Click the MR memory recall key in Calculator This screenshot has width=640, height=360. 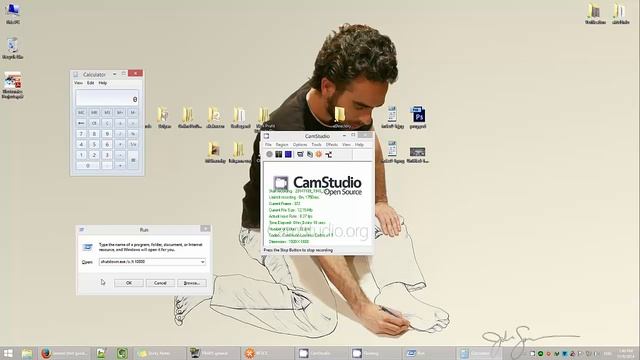coord(94,112)
